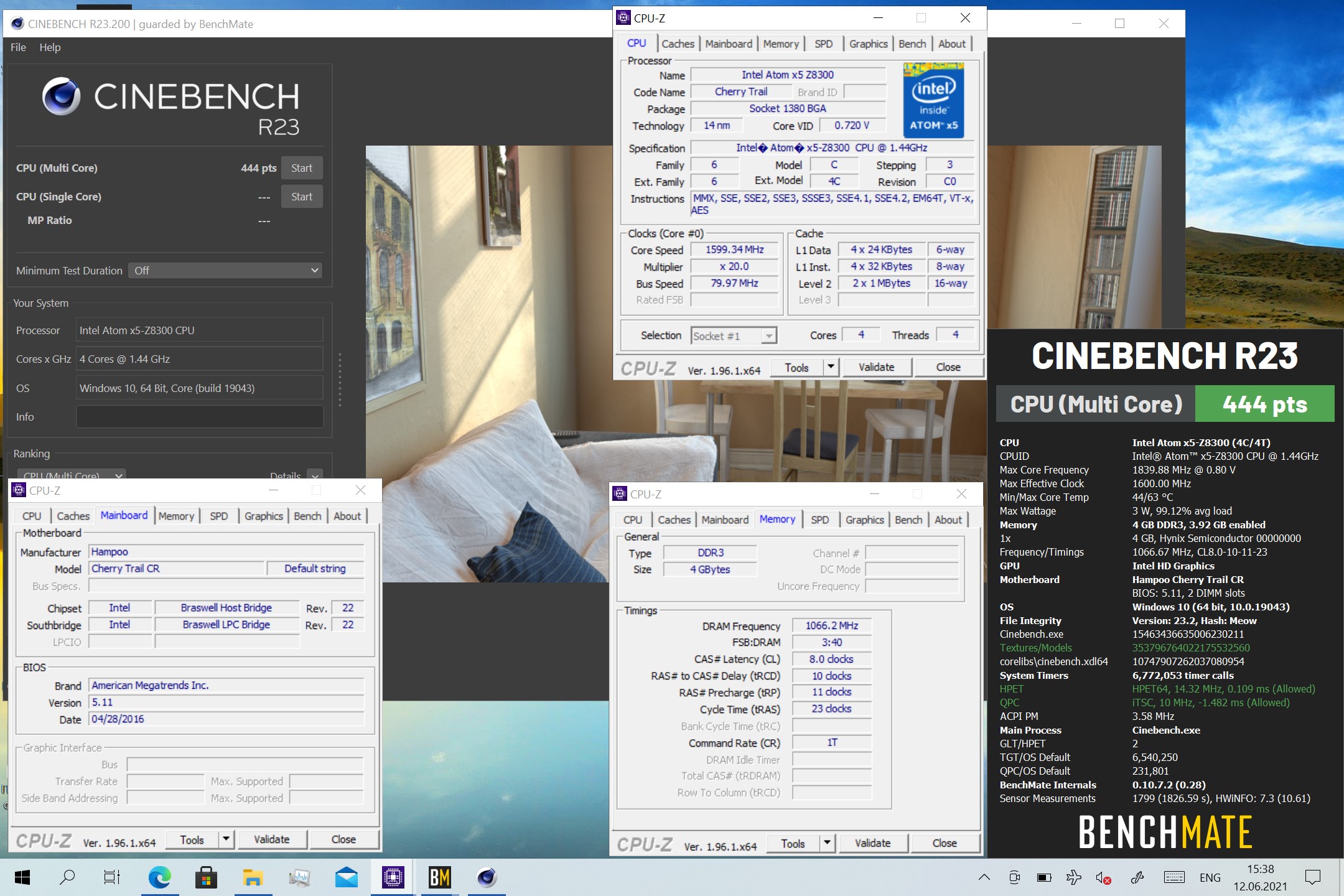1344x896 pixels.
Task: Show hidden system tray icons chevron
Action: pyautogui.click(x=984, y=877)
